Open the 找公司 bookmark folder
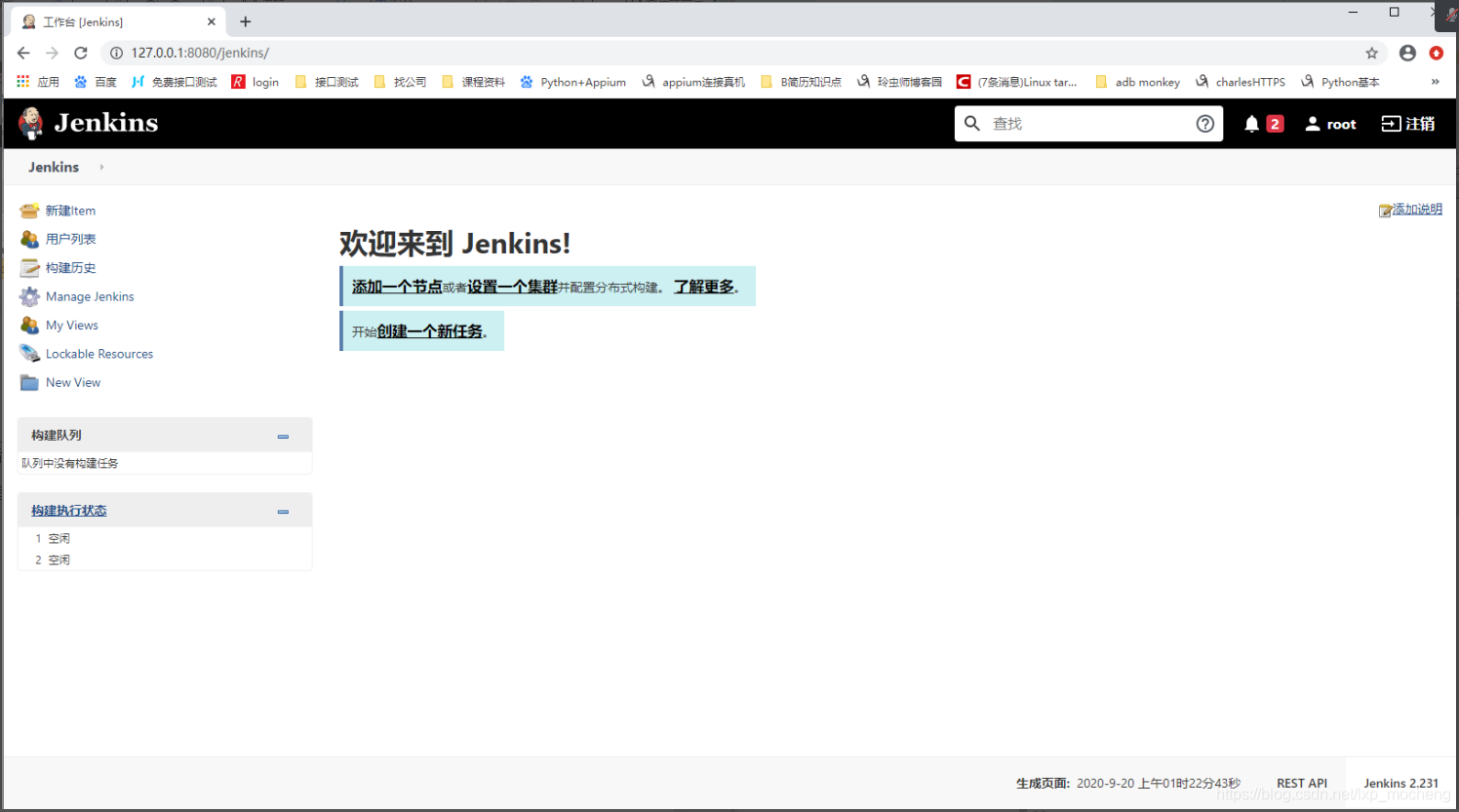 [x=401, y=82]
